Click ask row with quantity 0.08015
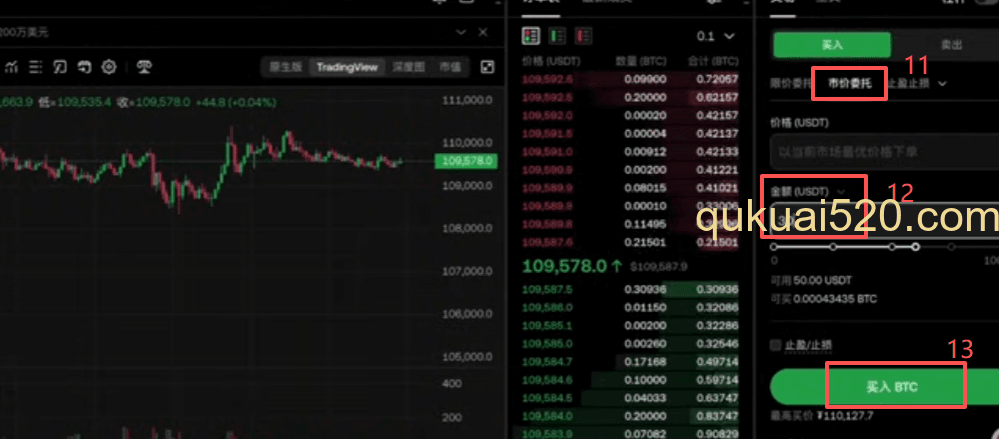Screen dimensions: 999x439 [x=630, y=188]
